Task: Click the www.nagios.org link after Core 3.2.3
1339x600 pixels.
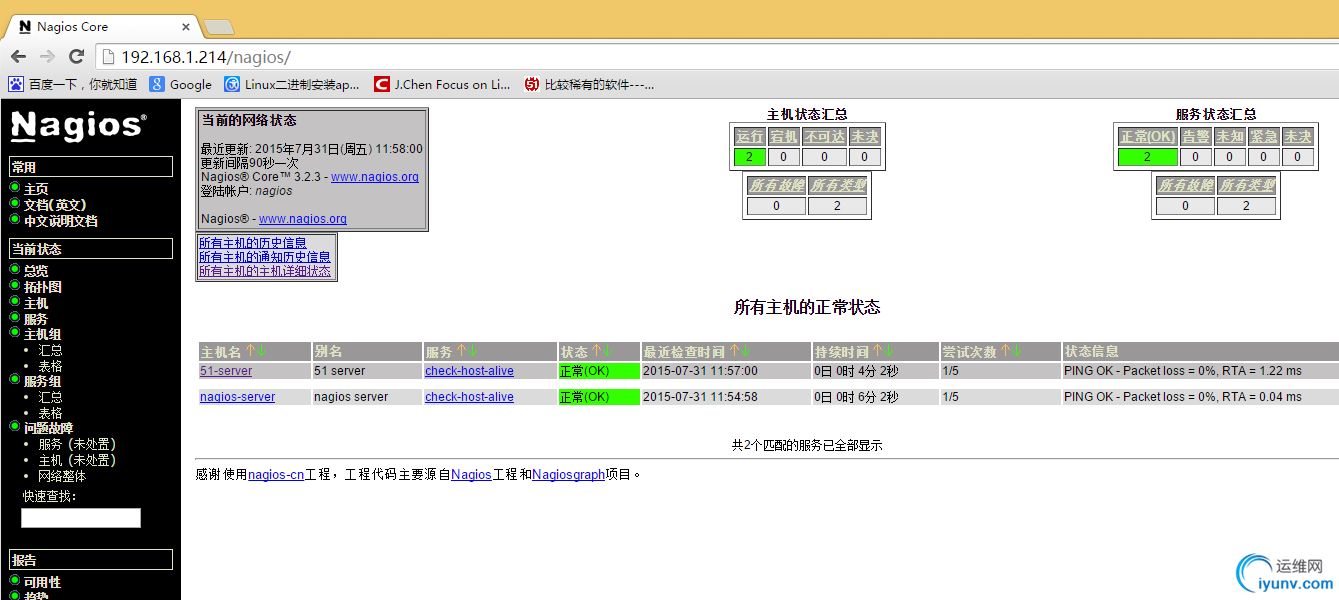Action: coord(375,177)
